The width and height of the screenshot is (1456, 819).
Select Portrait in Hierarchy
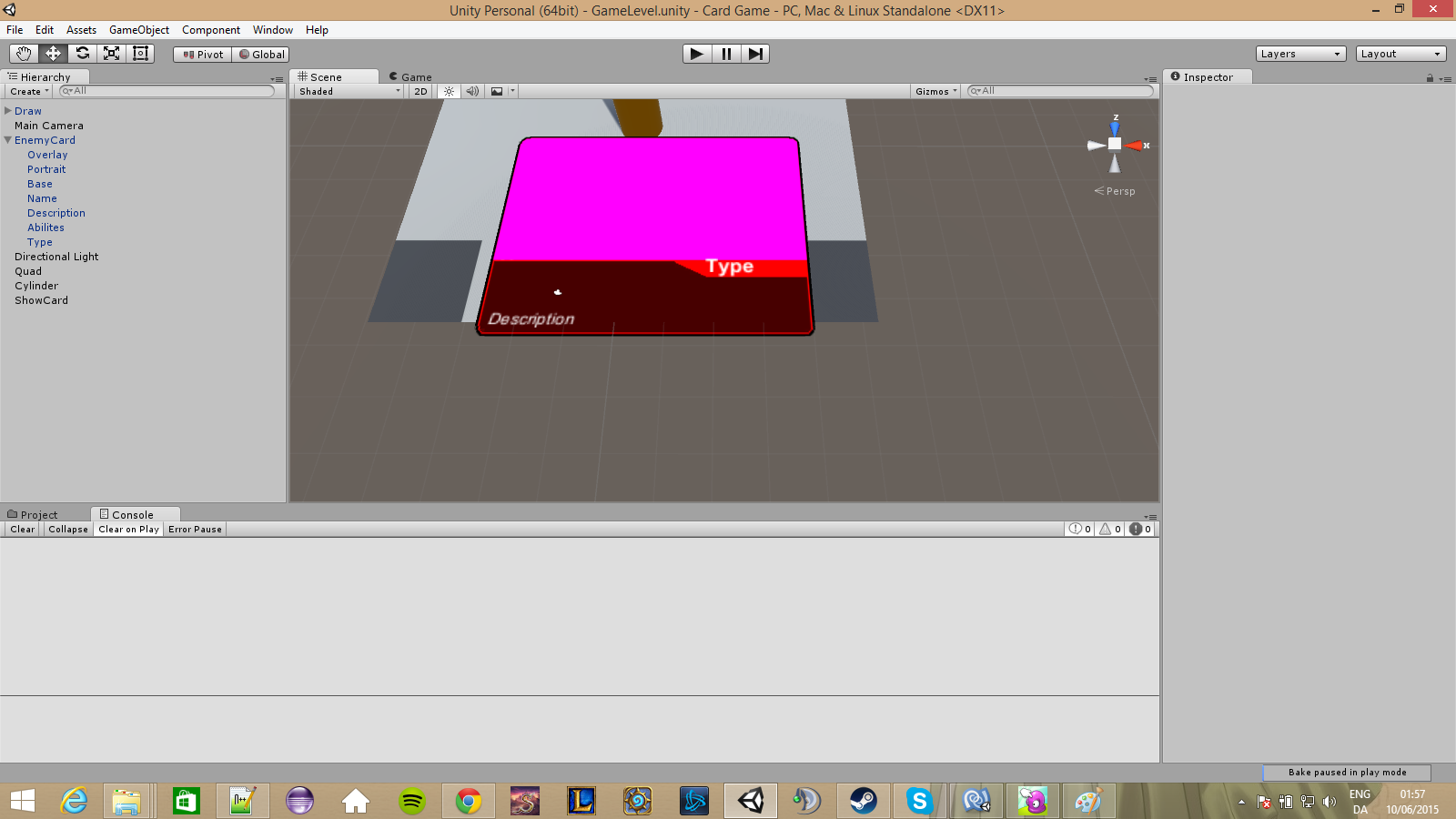[x=46, y=169]
